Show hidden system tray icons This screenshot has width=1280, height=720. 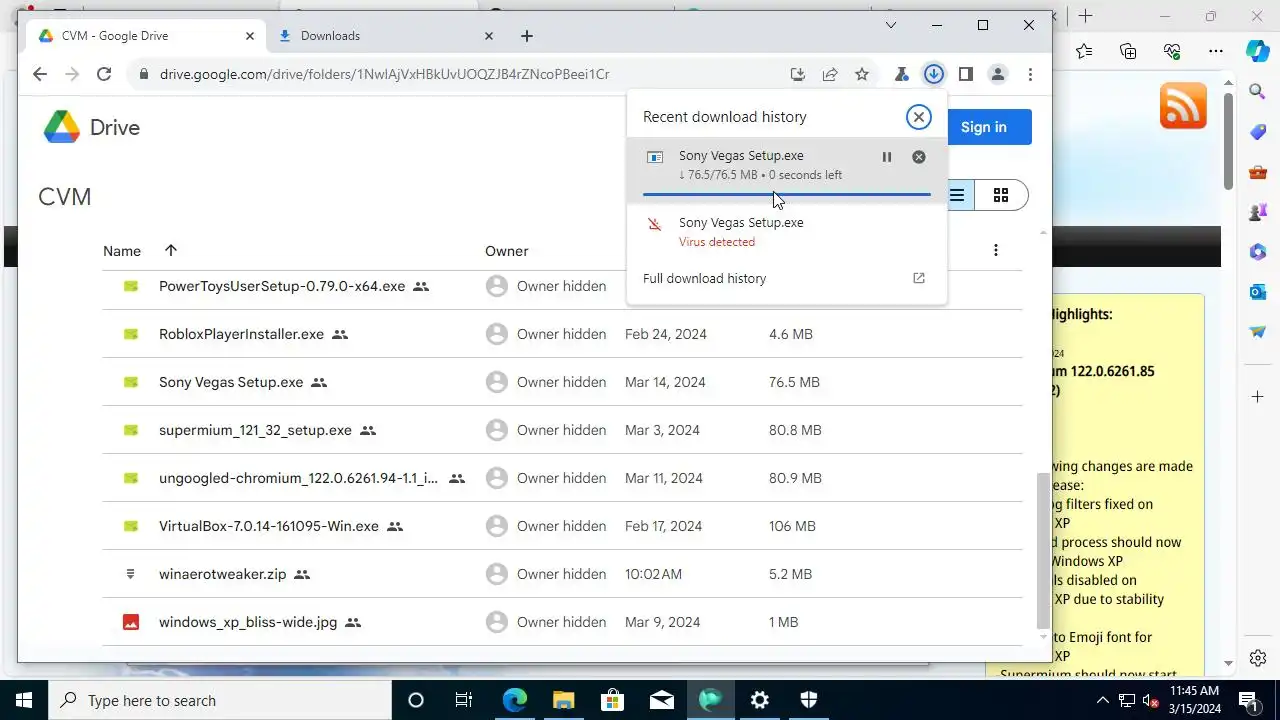pos(1103,700)
